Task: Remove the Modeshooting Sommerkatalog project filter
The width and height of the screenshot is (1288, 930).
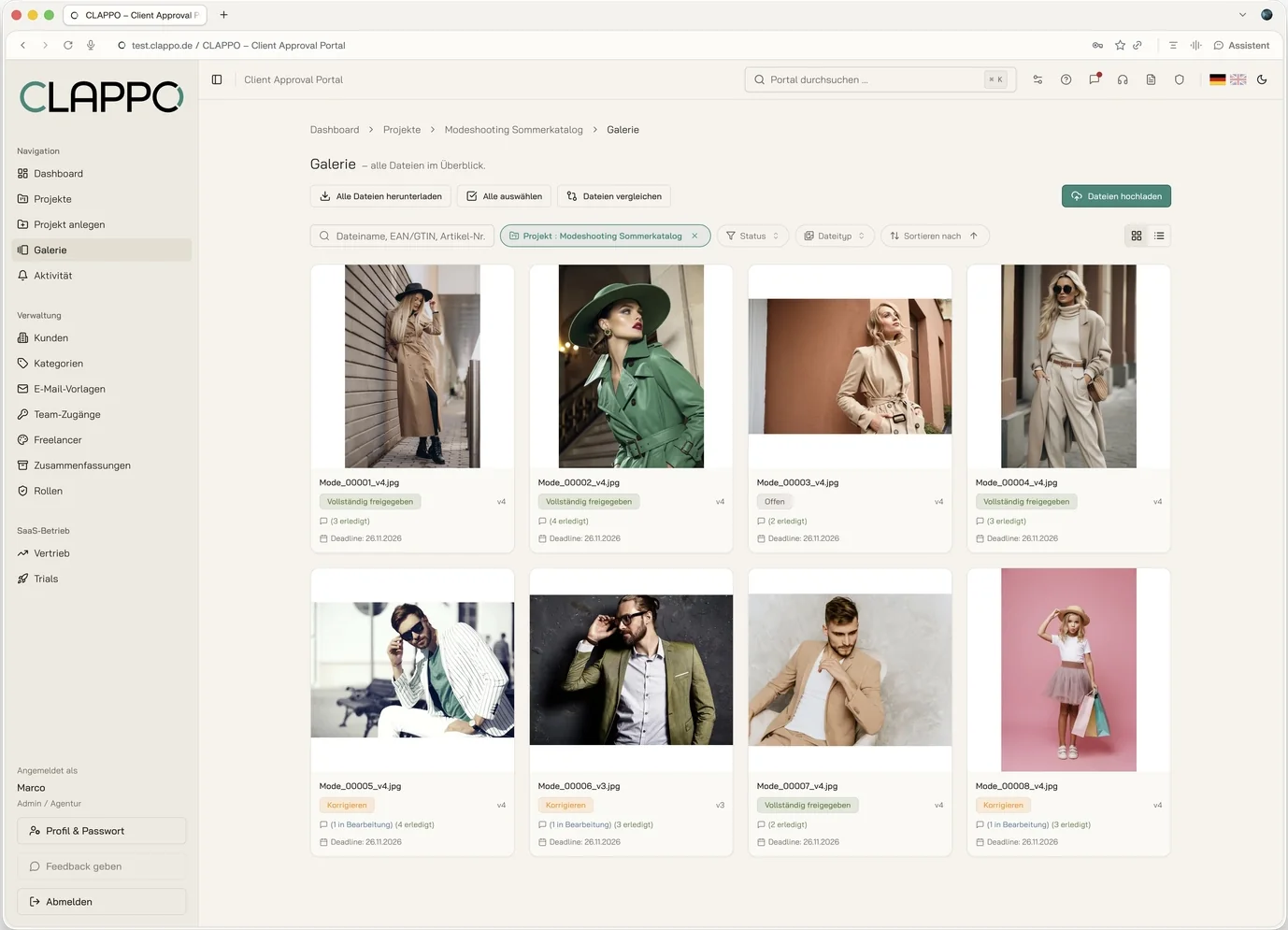Action: click(x=694, y=236)
